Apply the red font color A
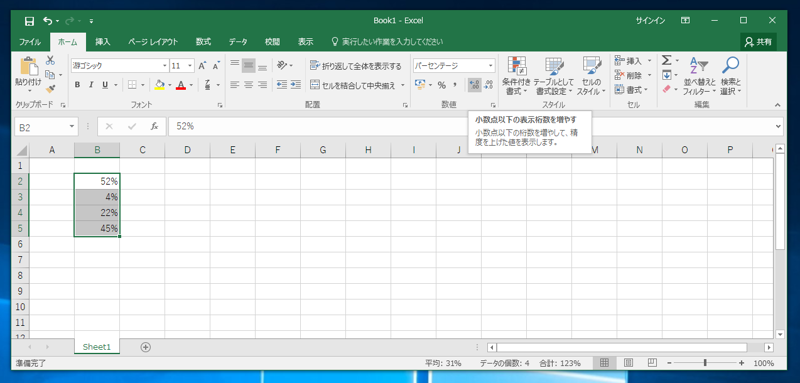800x383 pixels. [x=181, y=85]
